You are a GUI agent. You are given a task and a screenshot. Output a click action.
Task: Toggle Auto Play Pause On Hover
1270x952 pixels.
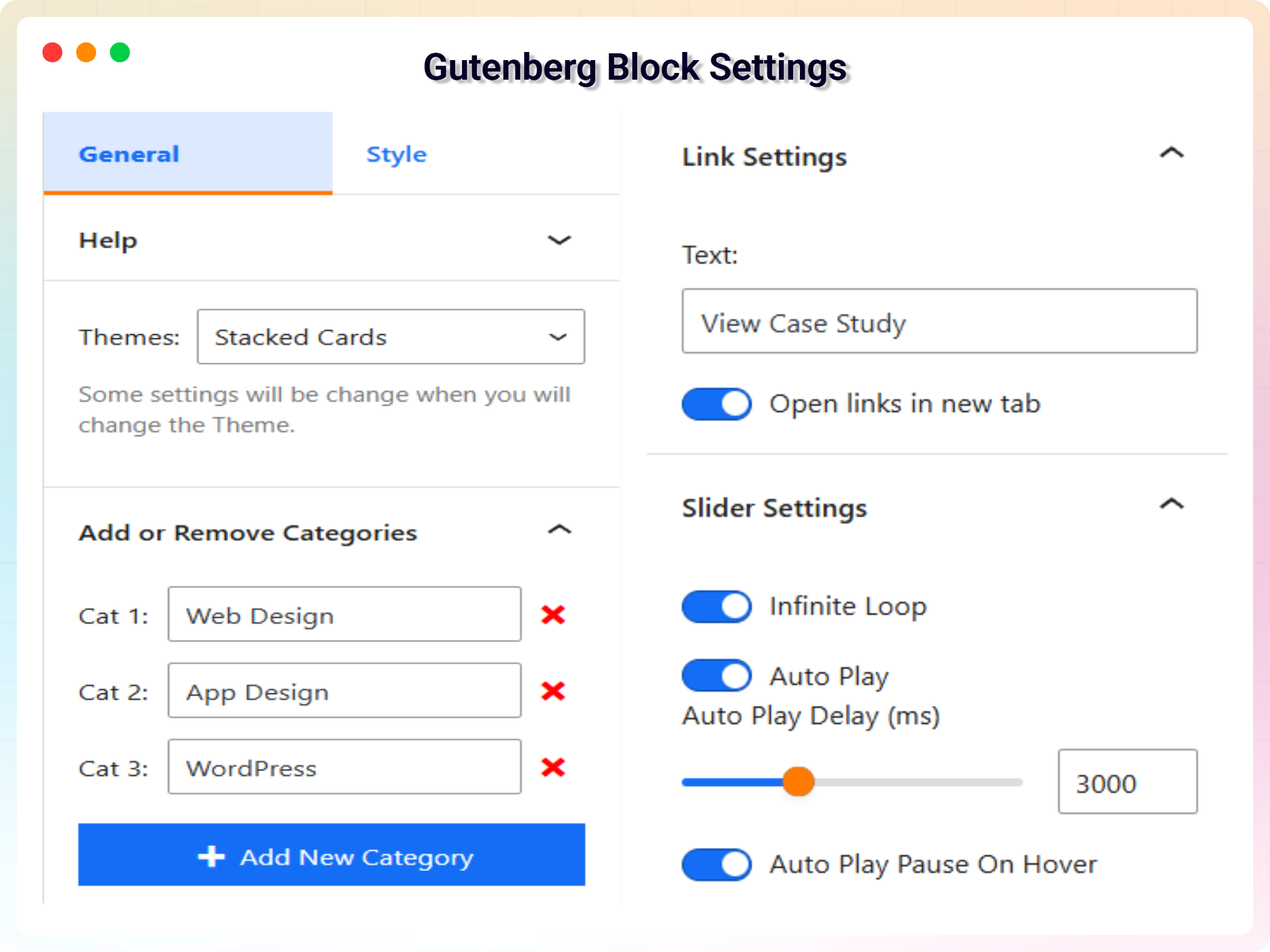716,864
